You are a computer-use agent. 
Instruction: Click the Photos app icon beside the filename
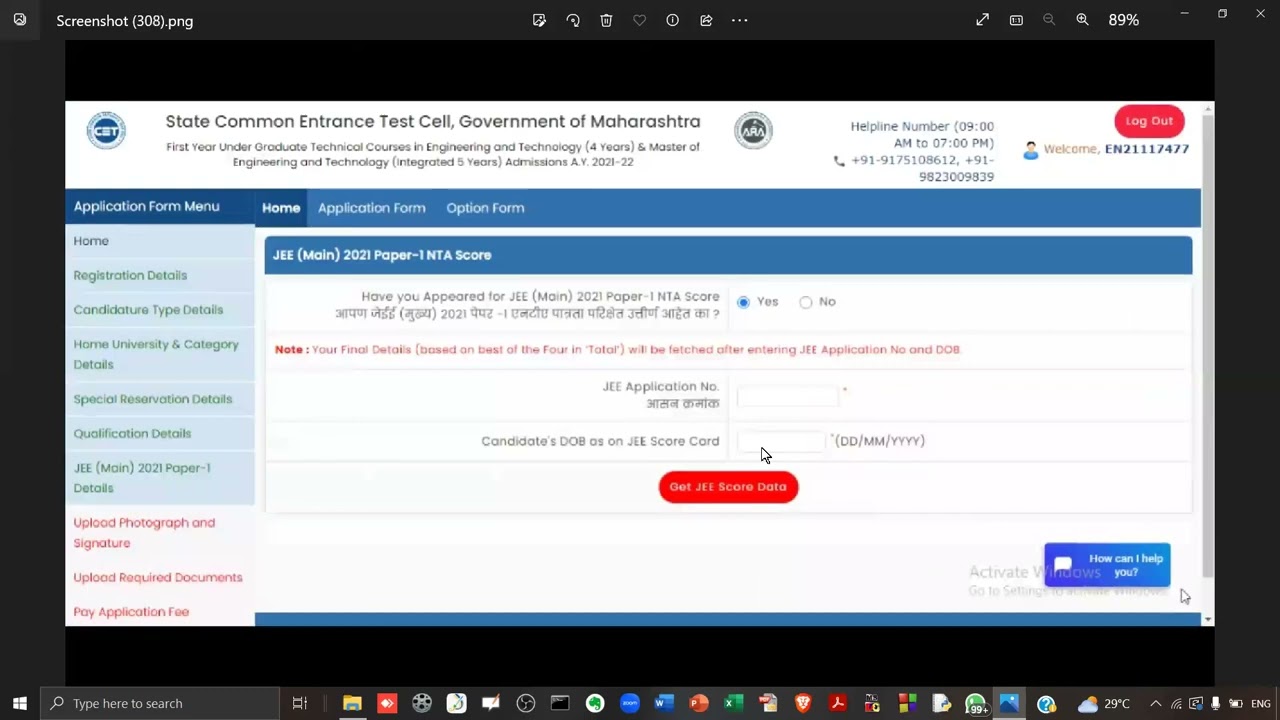[20, 20]
